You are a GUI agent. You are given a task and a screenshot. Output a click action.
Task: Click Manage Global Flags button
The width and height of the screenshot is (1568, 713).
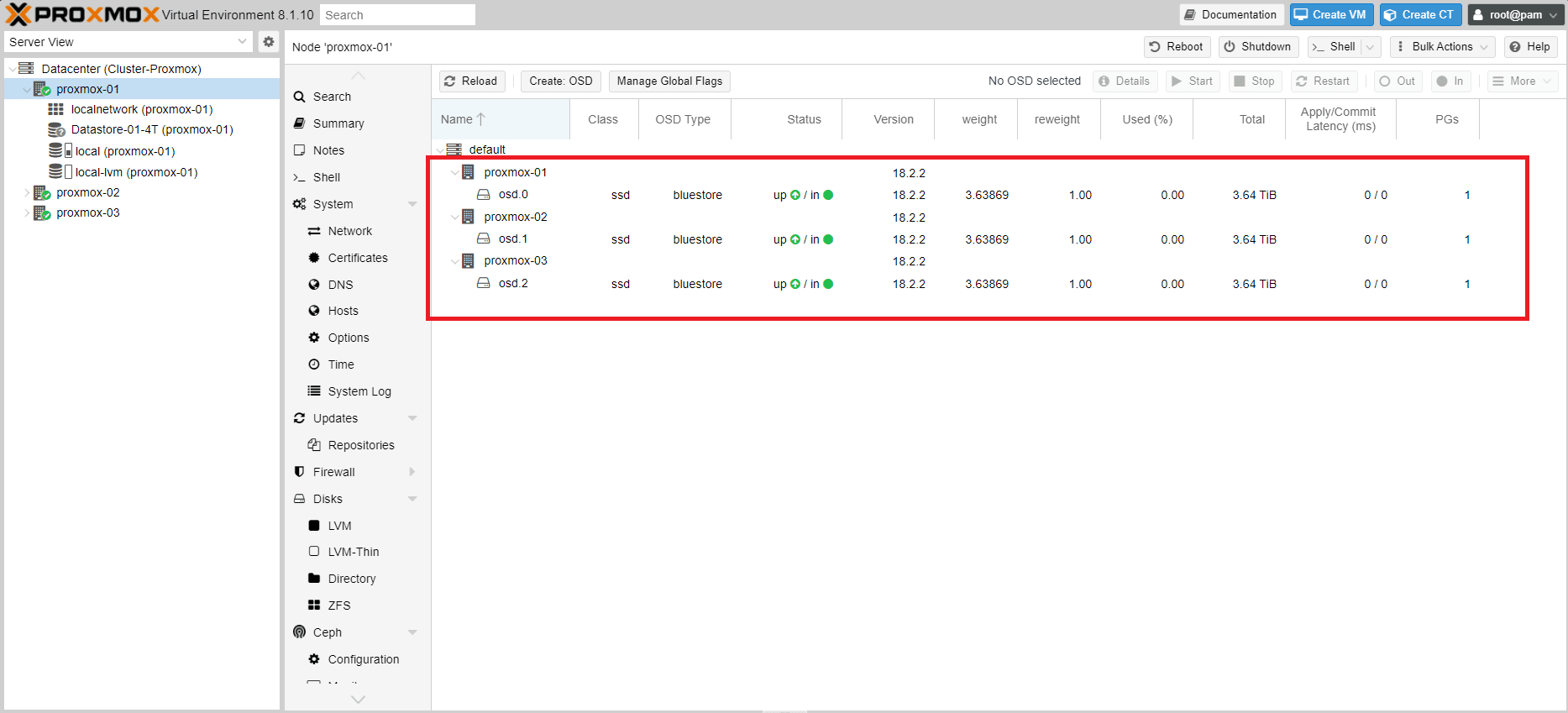point(669,81)
